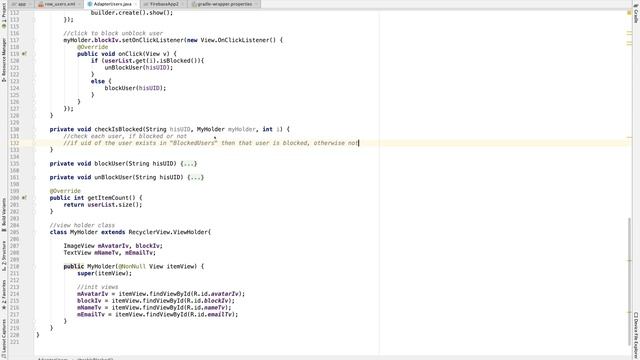Open the Device File Explorer panel
Image resolution: width=640 pixels, height=360 pixels.
tap(636, 335)
